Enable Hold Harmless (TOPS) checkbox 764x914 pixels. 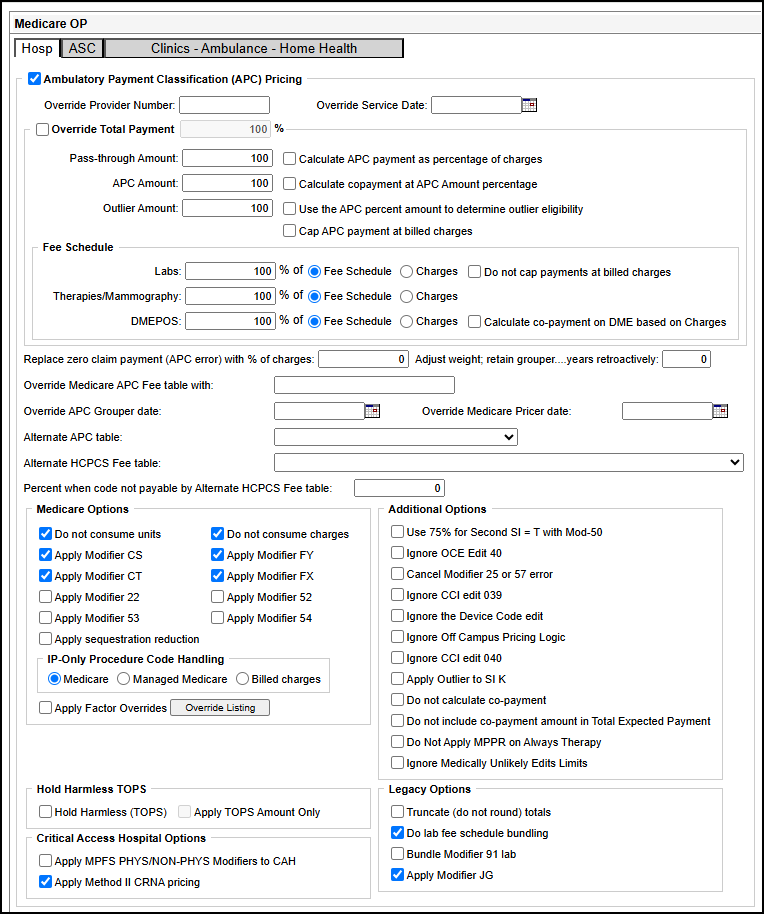tap(45, 811)
